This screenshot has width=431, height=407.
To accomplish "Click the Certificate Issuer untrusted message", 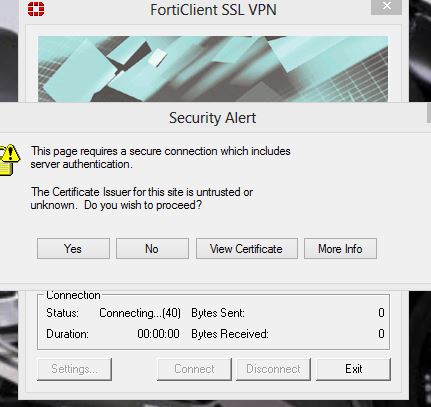I will (142, 198).
